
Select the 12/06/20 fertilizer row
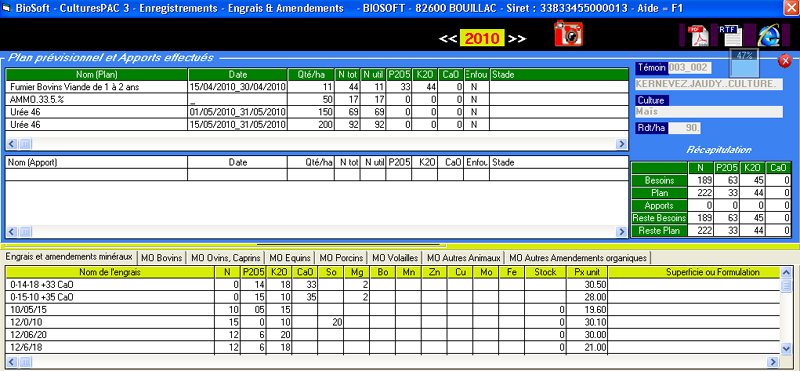click(x=392, y=335)
